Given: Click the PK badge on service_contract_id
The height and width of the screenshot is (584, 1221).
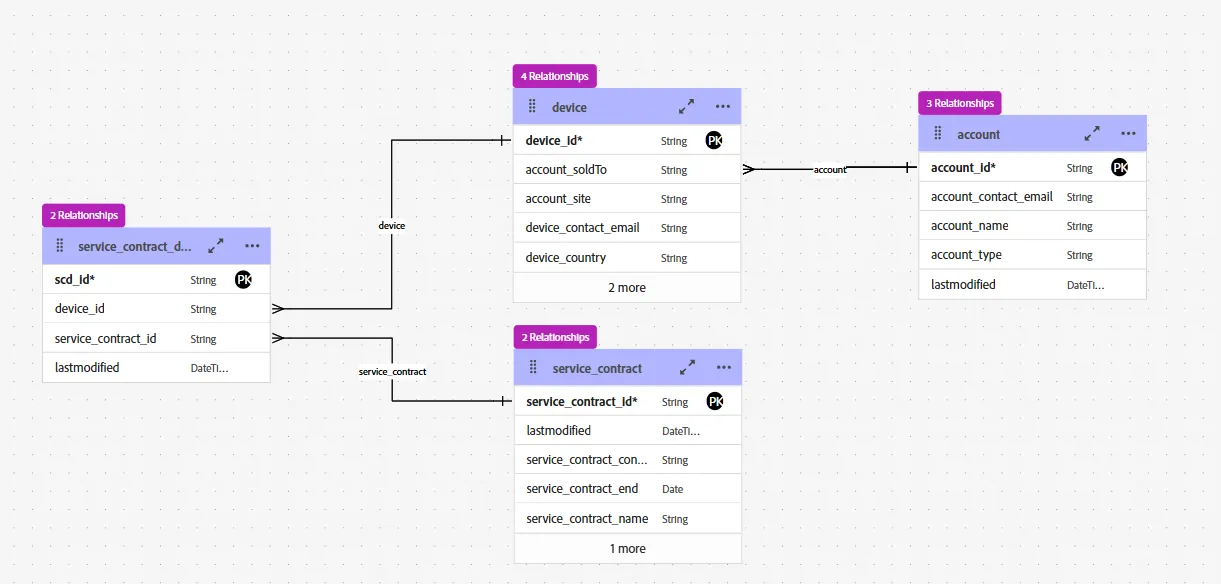Looking at the screenshot, I should click(x=715, y=401).
